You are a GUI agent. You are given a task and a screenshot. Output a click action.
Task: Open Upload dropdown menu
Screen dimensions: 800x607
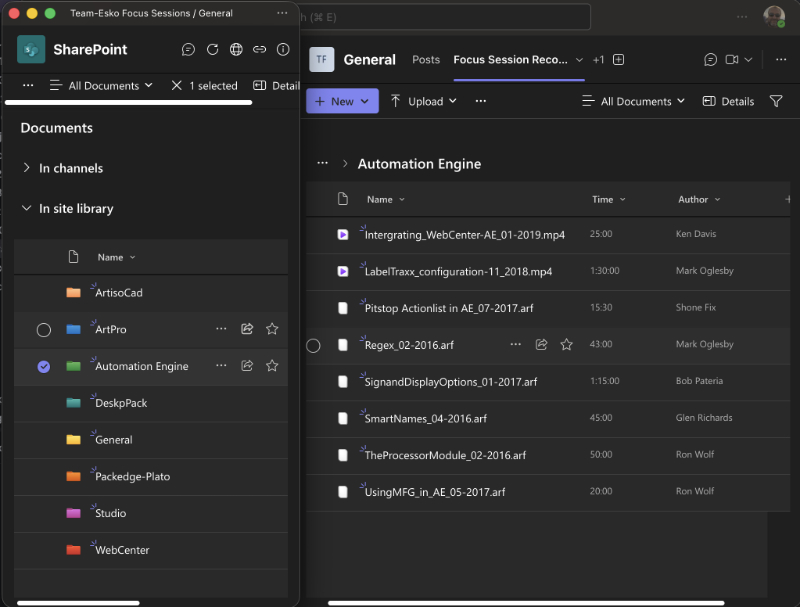point(423,101)
